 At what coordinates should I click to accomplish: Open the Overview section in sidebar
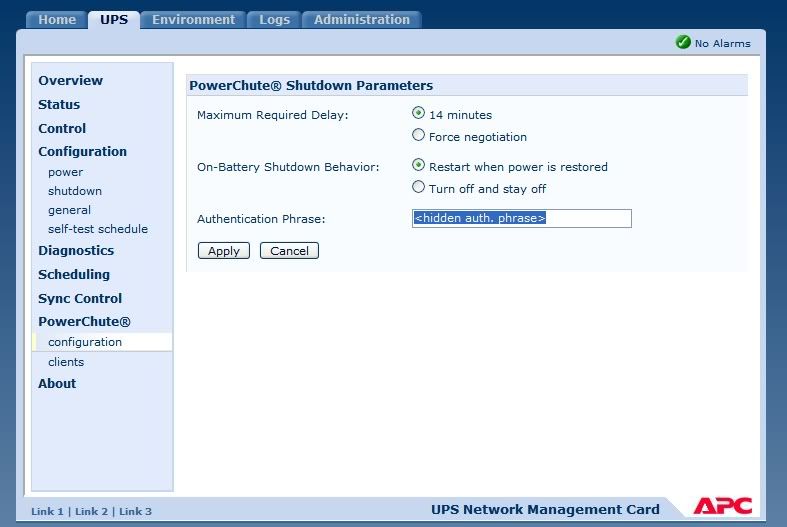pos(70,81)
